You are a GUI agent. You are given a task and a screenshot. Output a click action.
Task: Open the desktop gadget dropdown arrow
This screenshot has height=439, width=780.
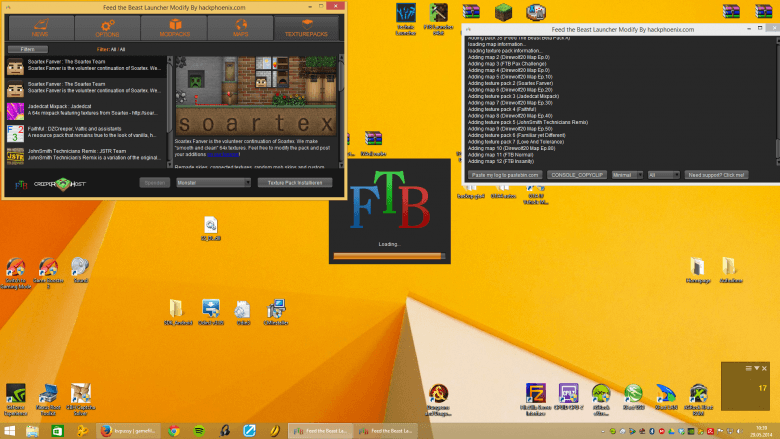click(x=756, y=368)
